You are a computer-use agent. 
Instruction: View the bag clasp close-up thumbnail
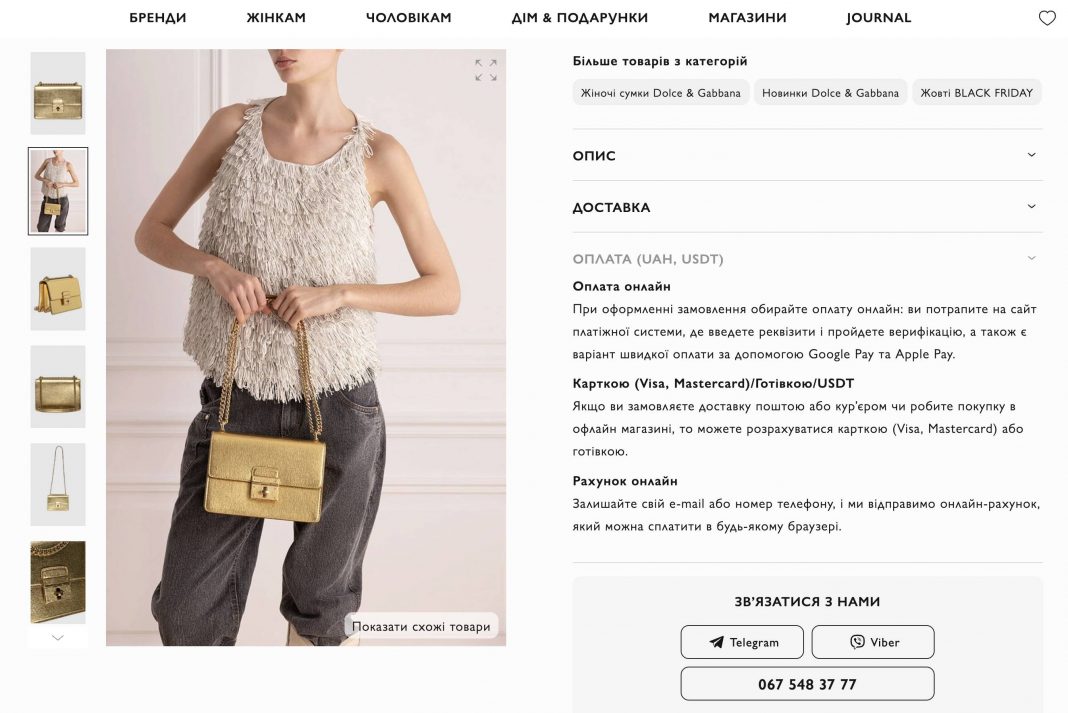point(58,582)
